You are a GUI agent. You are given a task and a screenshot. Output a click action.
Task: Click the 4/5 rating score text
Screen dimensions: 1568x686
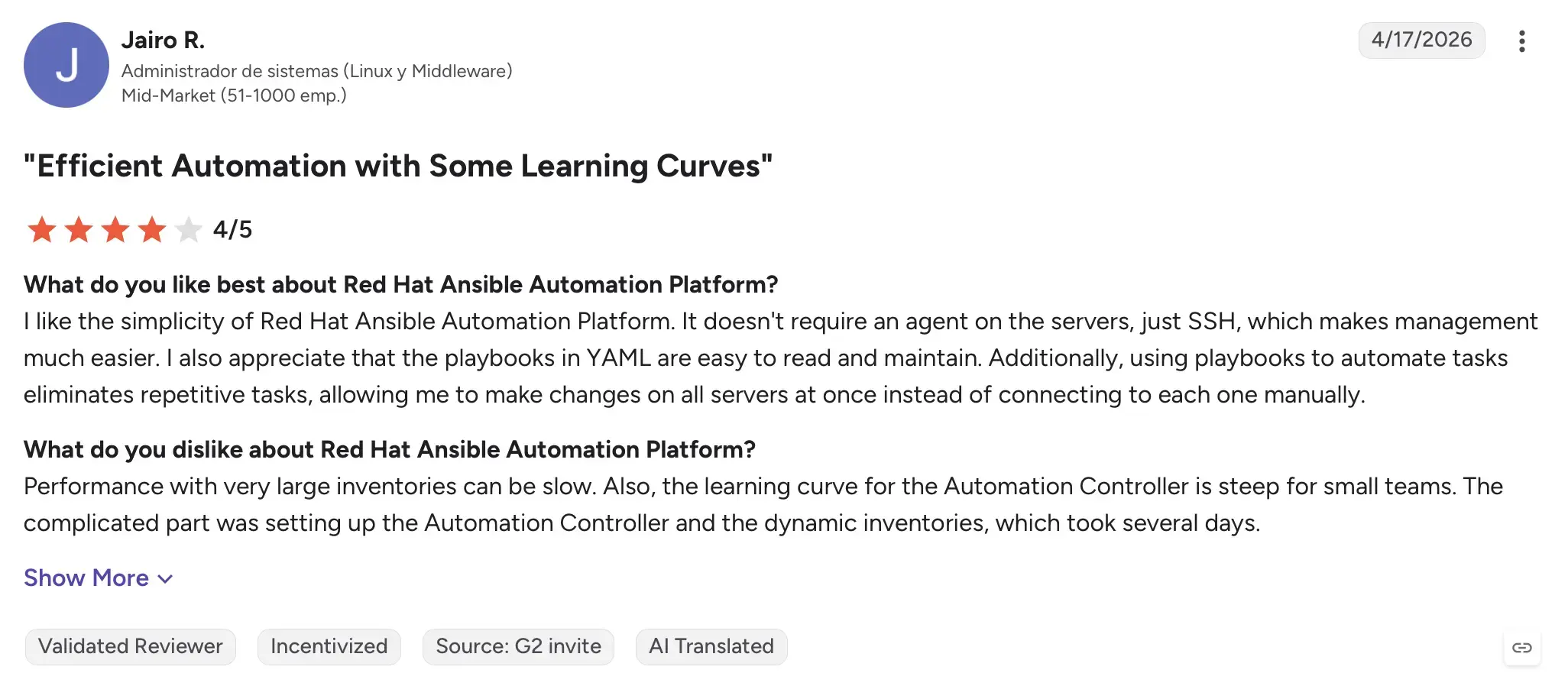(232, 229)
